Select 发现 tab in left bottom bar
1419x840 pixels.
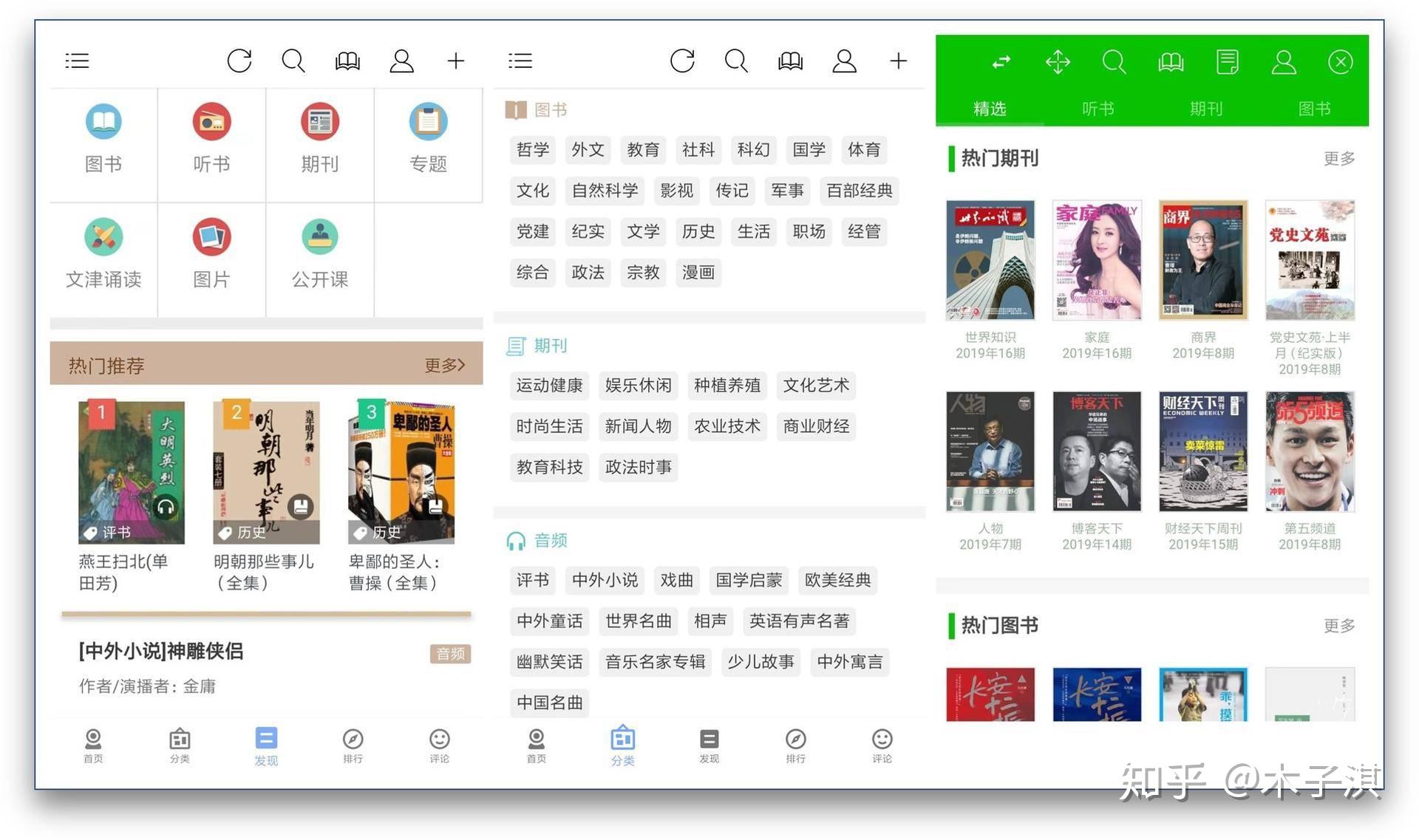coord(266,745)
